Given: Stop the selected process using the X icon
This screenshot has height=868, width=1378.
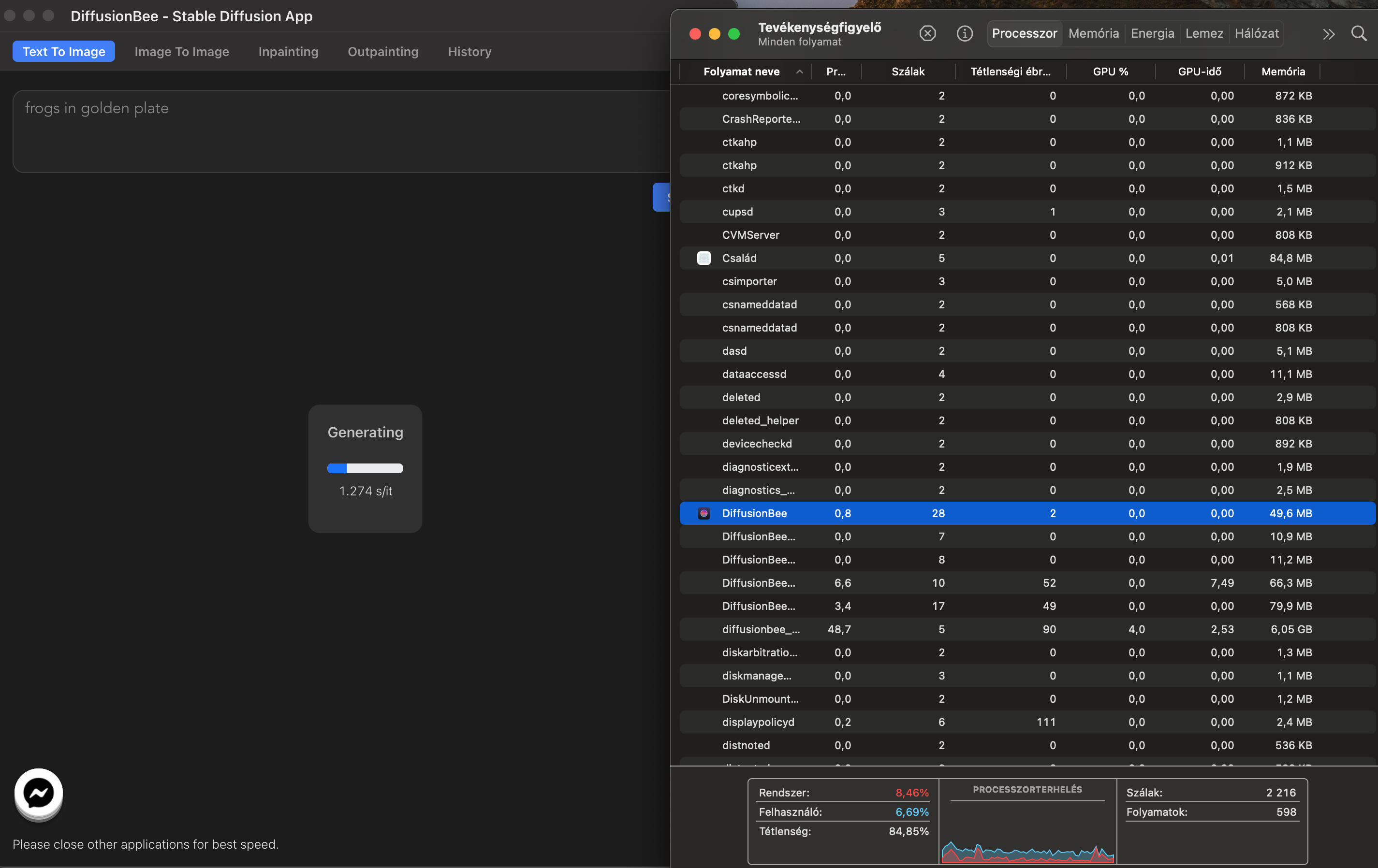Looking at the screenshot, I should [x=928, y=33].
